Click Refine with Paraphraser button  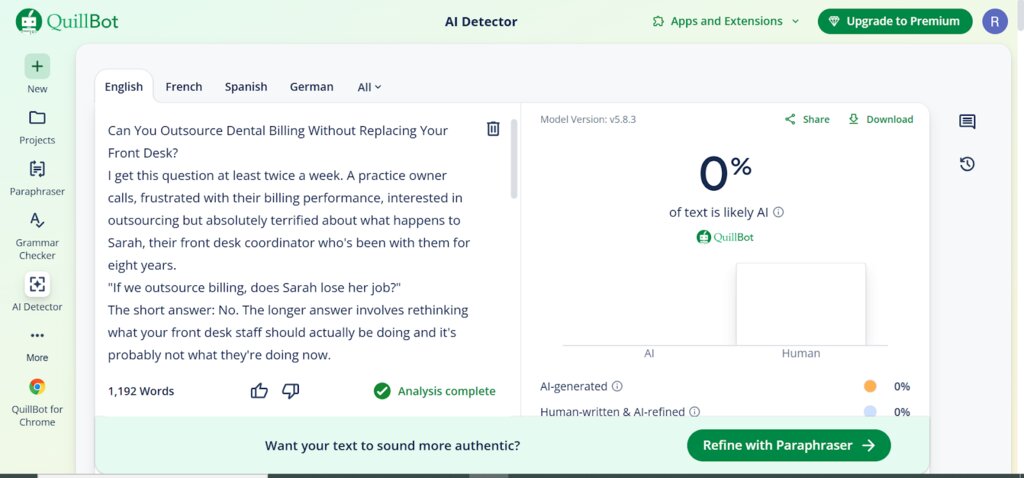click(788, 446)
